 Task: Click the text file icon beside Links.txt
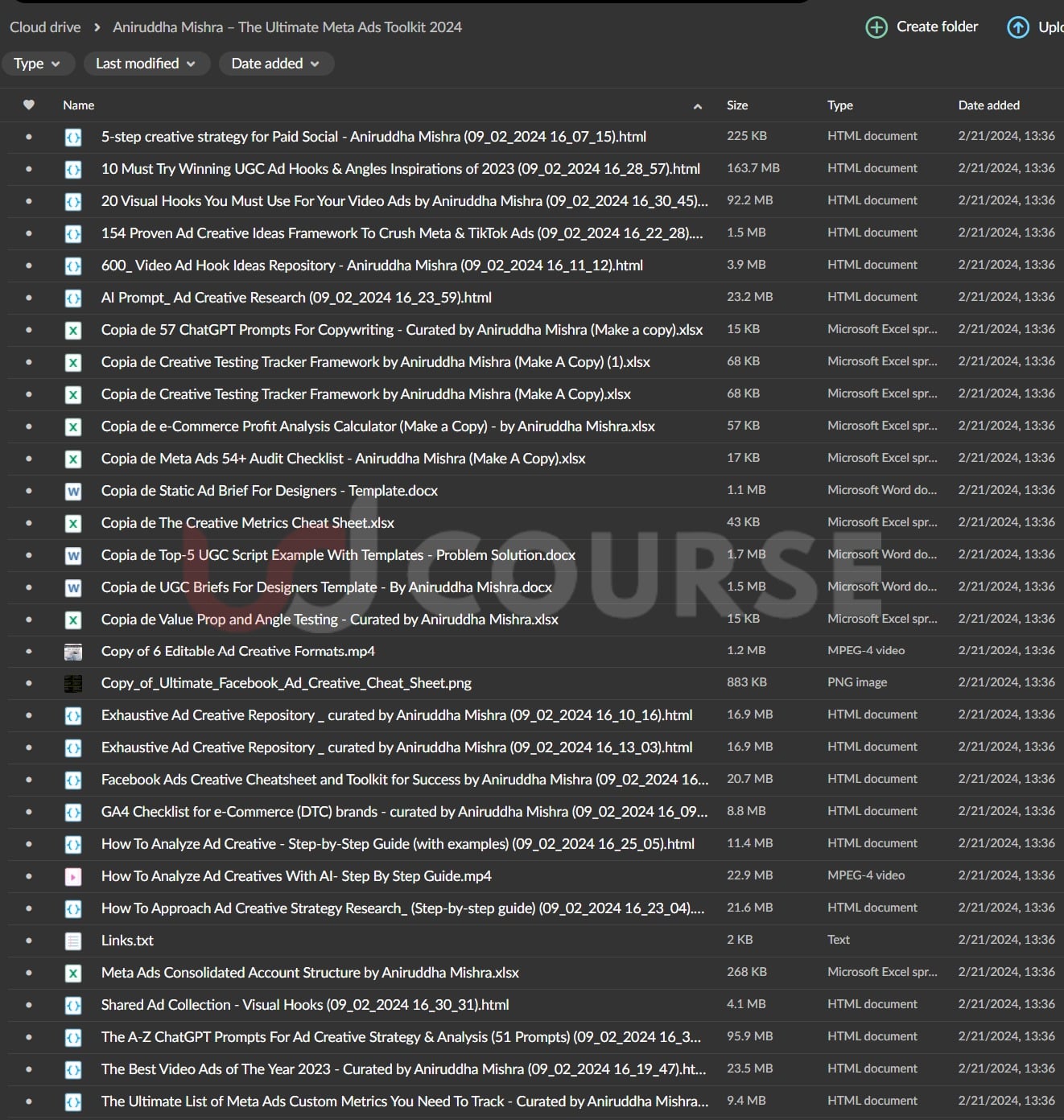73,941
